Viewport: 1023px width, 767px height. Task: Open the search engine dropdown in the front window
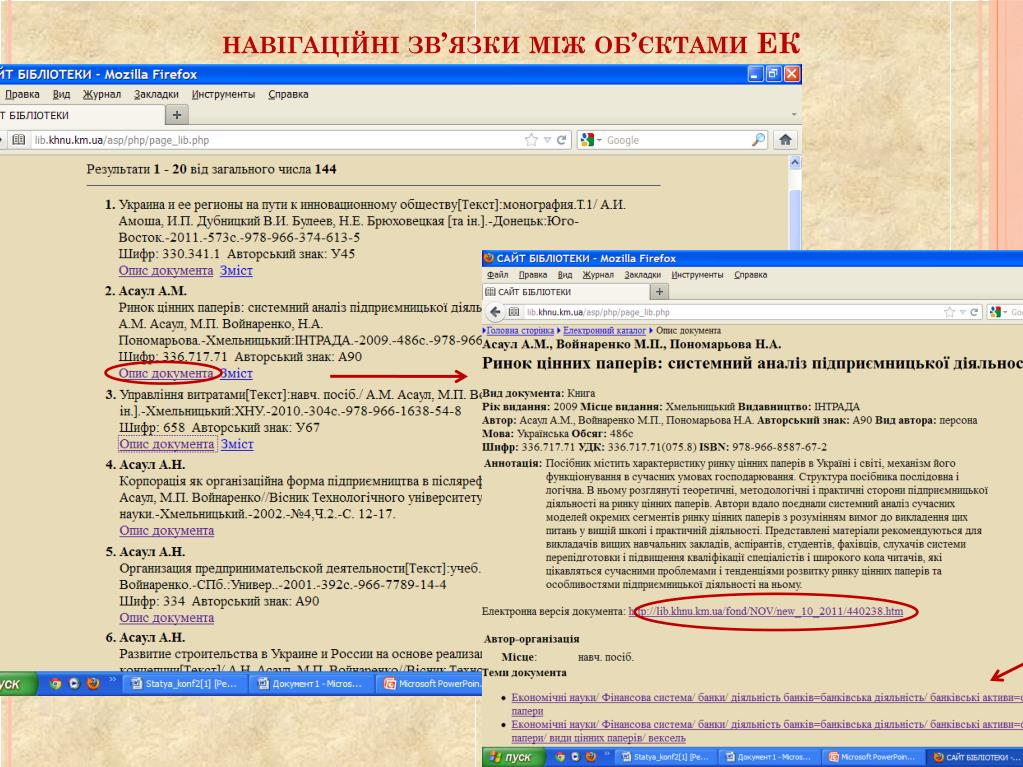[1005, 312]
